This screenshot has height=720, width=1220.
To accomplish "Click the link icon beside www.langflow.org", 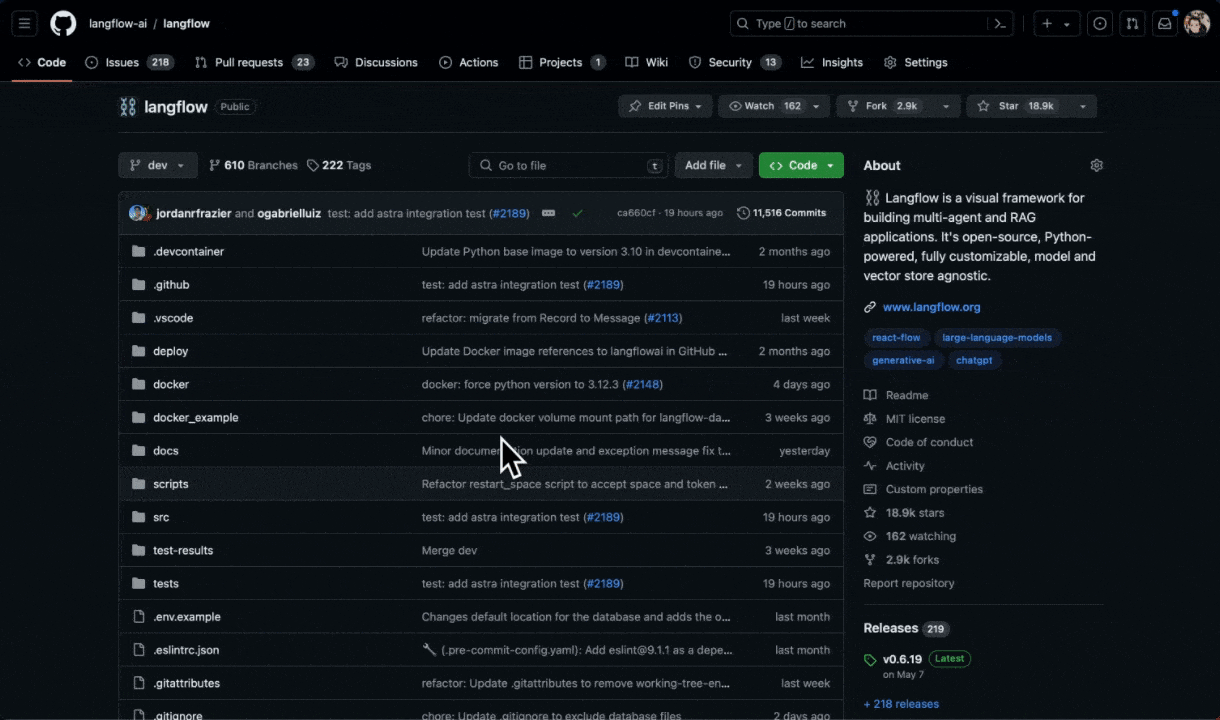I will click(x=870, y=307).
